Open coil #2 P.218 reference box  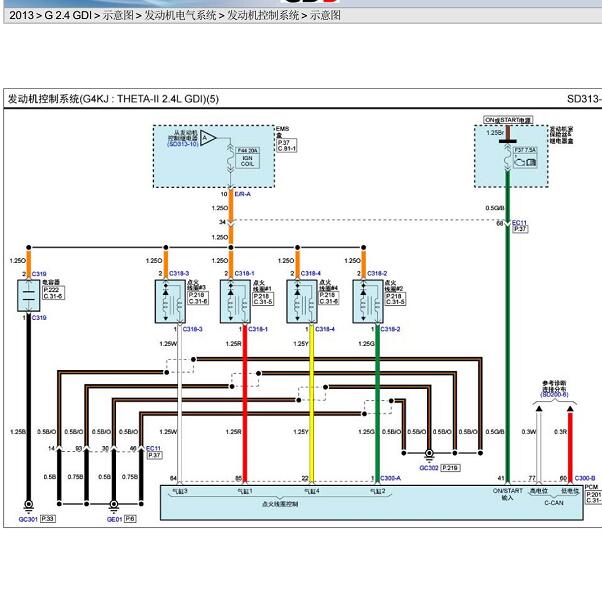[x=395, y=299]
